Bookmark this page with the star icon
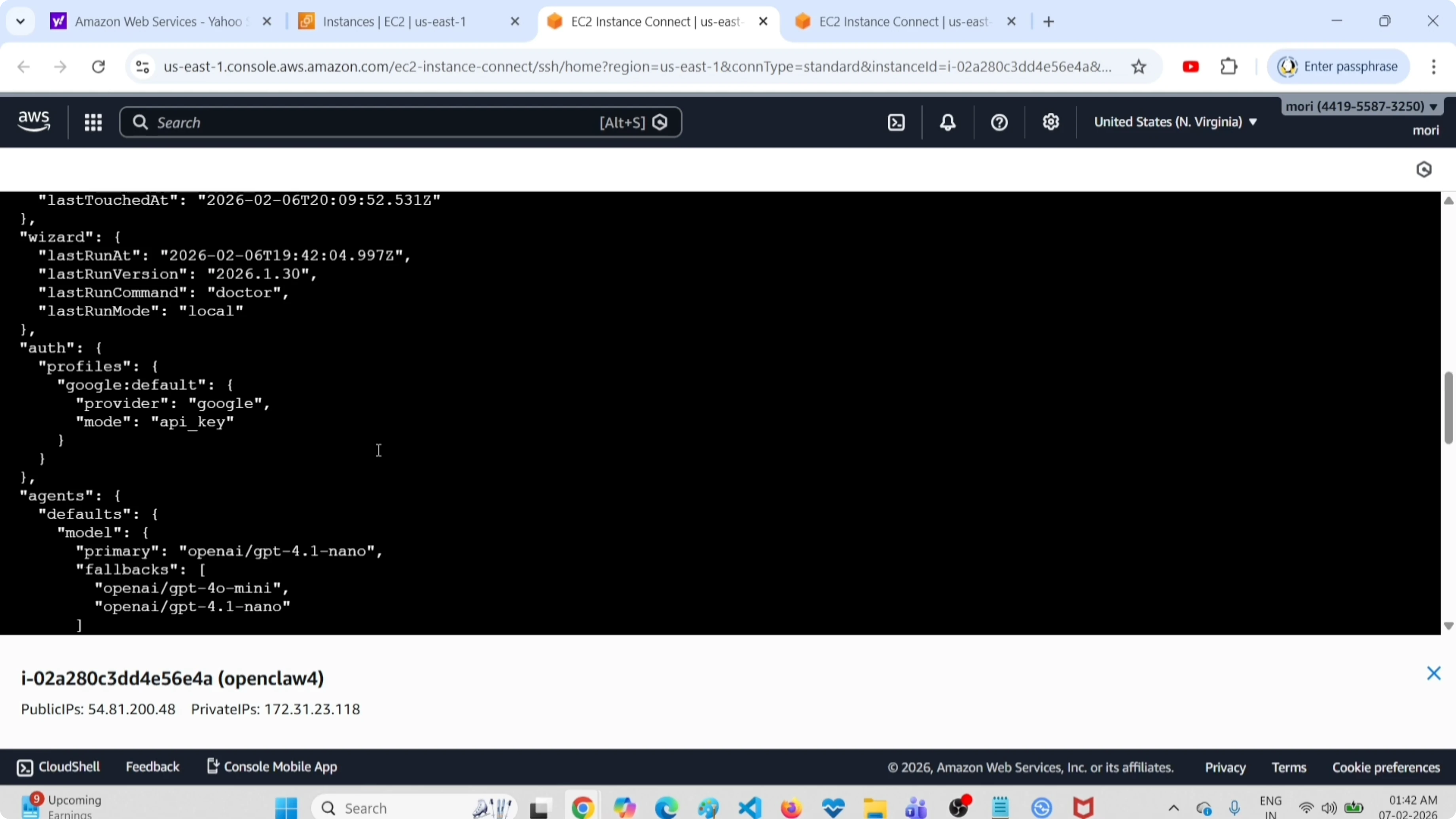Screen dimensions: 1456x819 [1138, 67]
